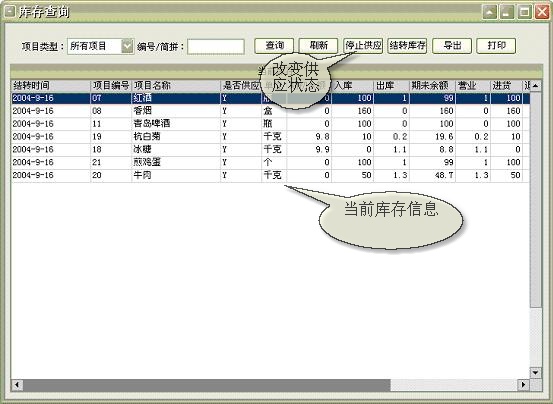Viewport: 553px width, 404px height.
Task: Click the vertical scrollbar down arrow
Action: [x=536, y=372]
